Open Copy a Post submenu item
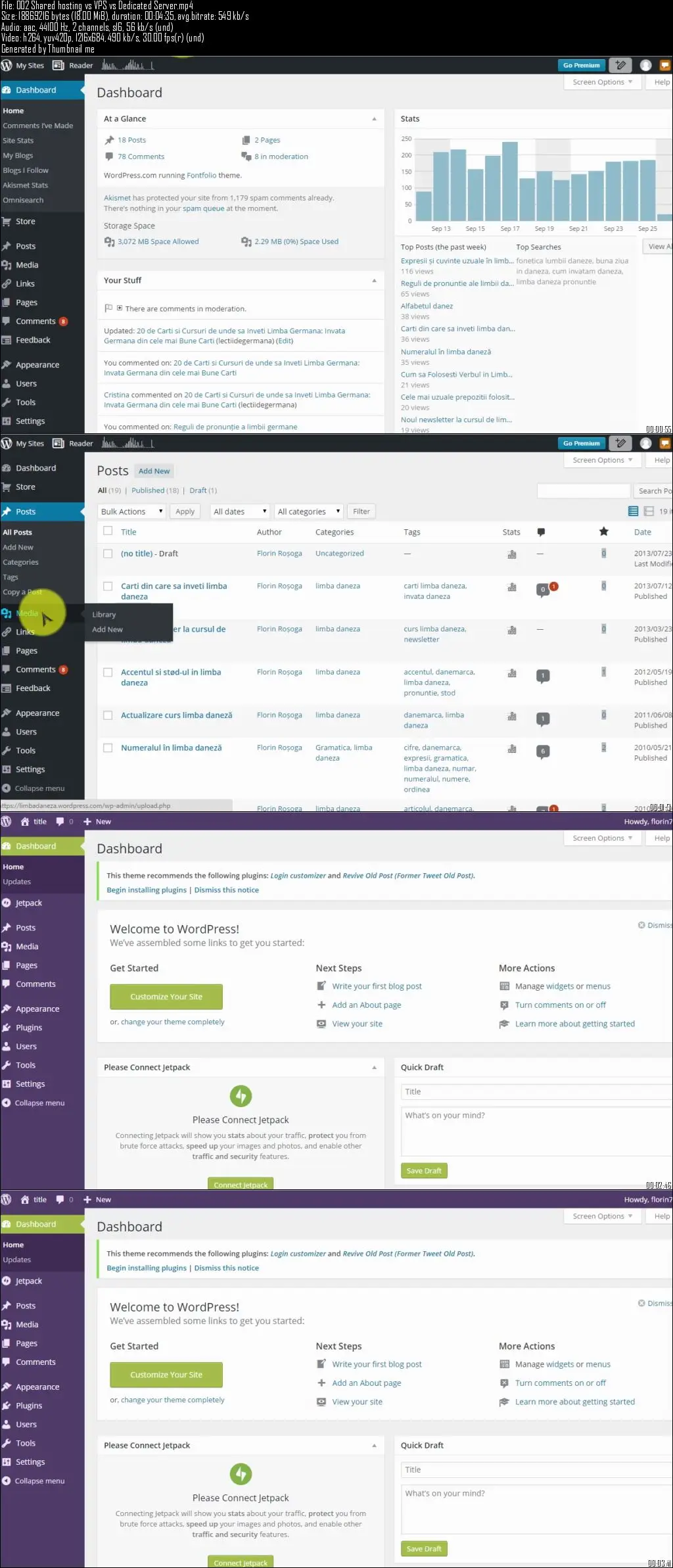Image resolution: width=673 pixels, height=1568 pixels. (22, 592)
